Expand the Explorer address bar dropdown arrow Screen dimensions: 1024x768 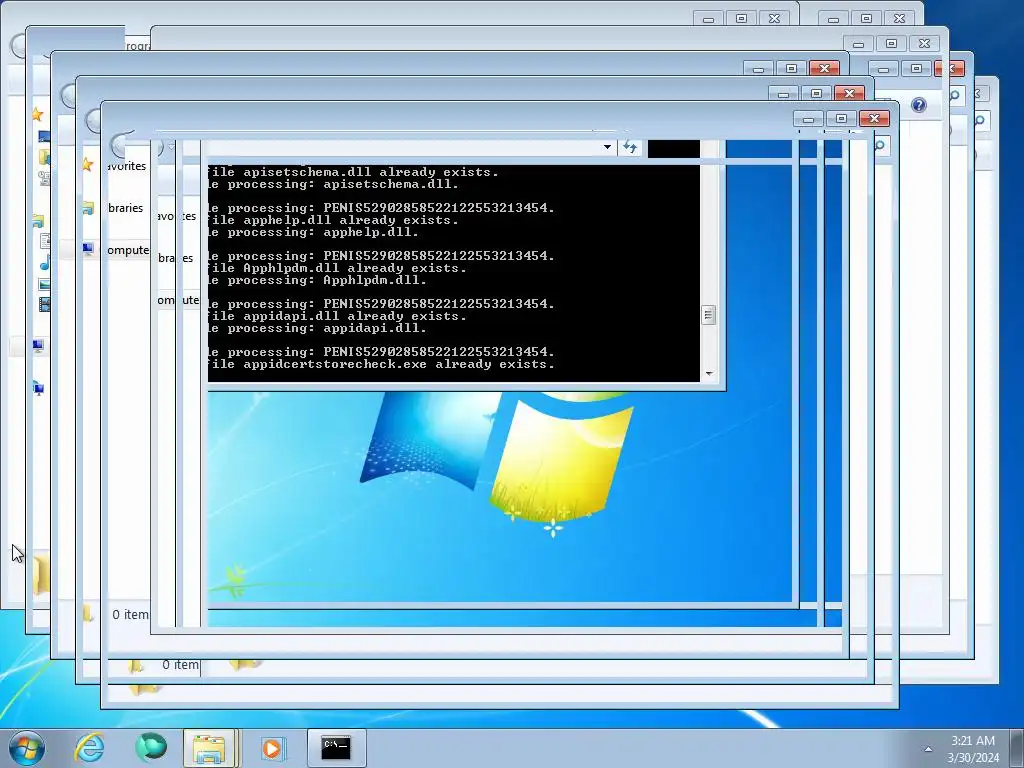(x=607, y=147)
